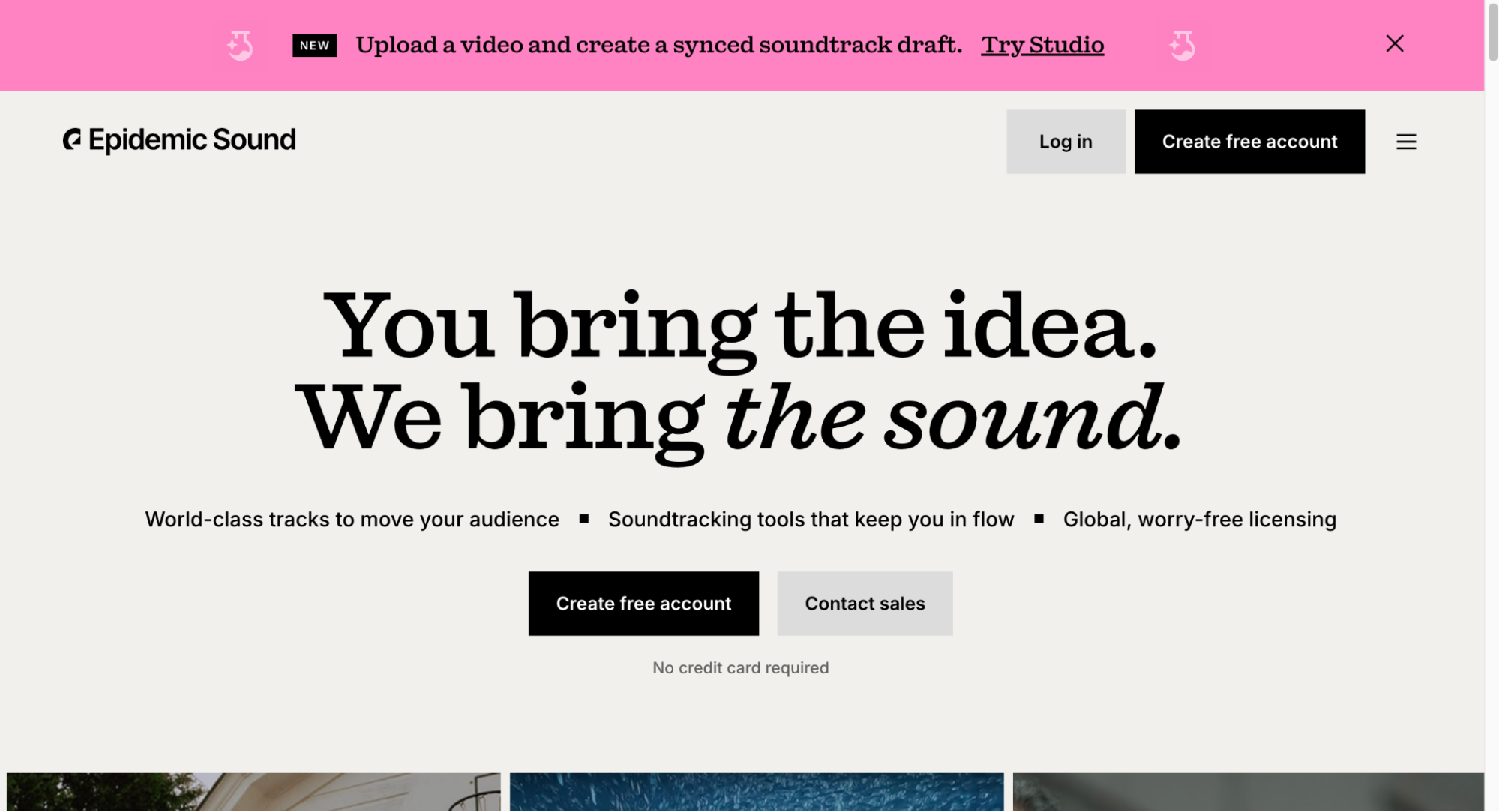Click the Epidemic Sound logo icon

click(x=72, y=140)
